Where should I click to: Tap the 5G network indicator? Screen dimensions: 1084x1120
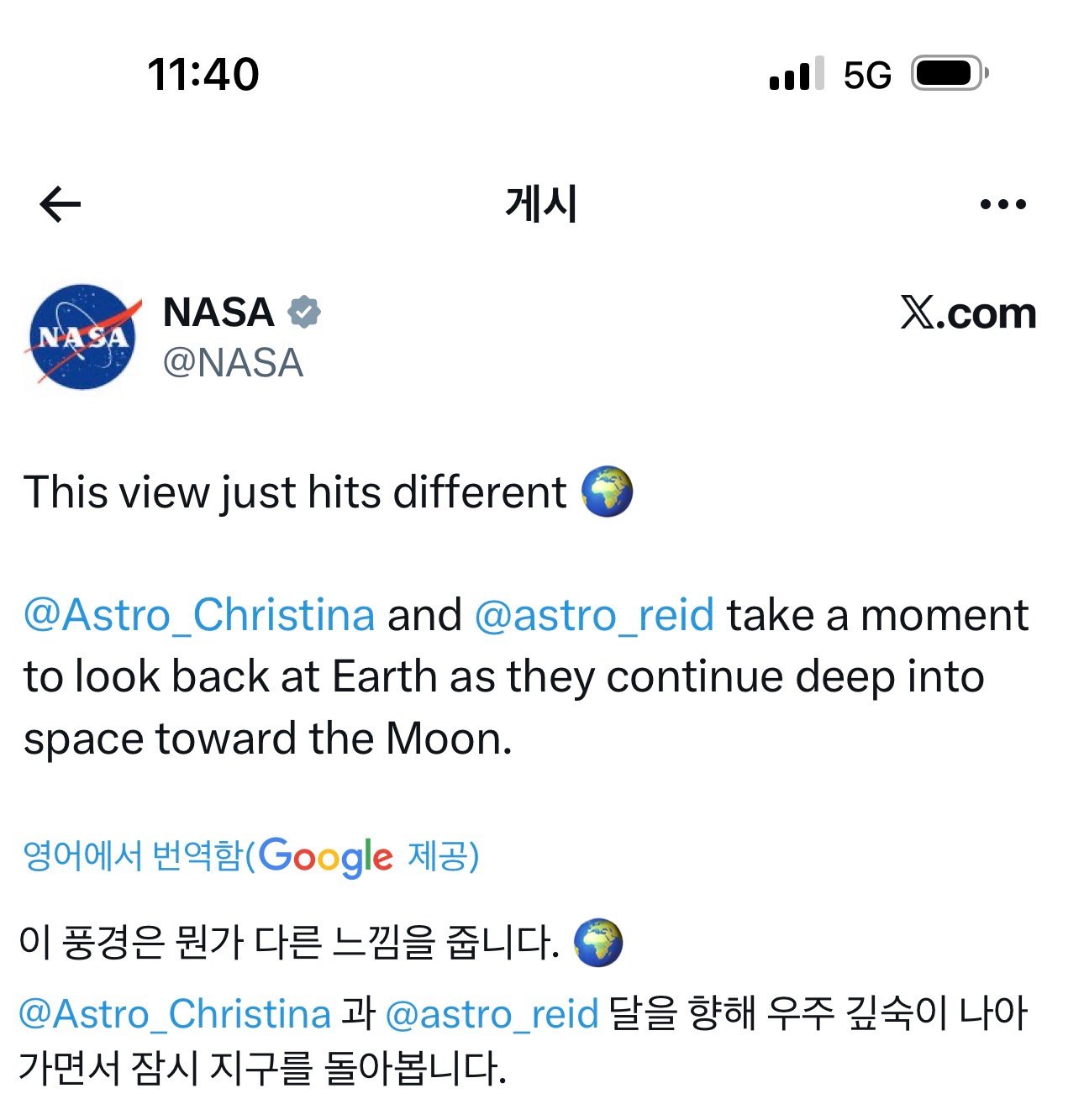click(x=867, y=76)
